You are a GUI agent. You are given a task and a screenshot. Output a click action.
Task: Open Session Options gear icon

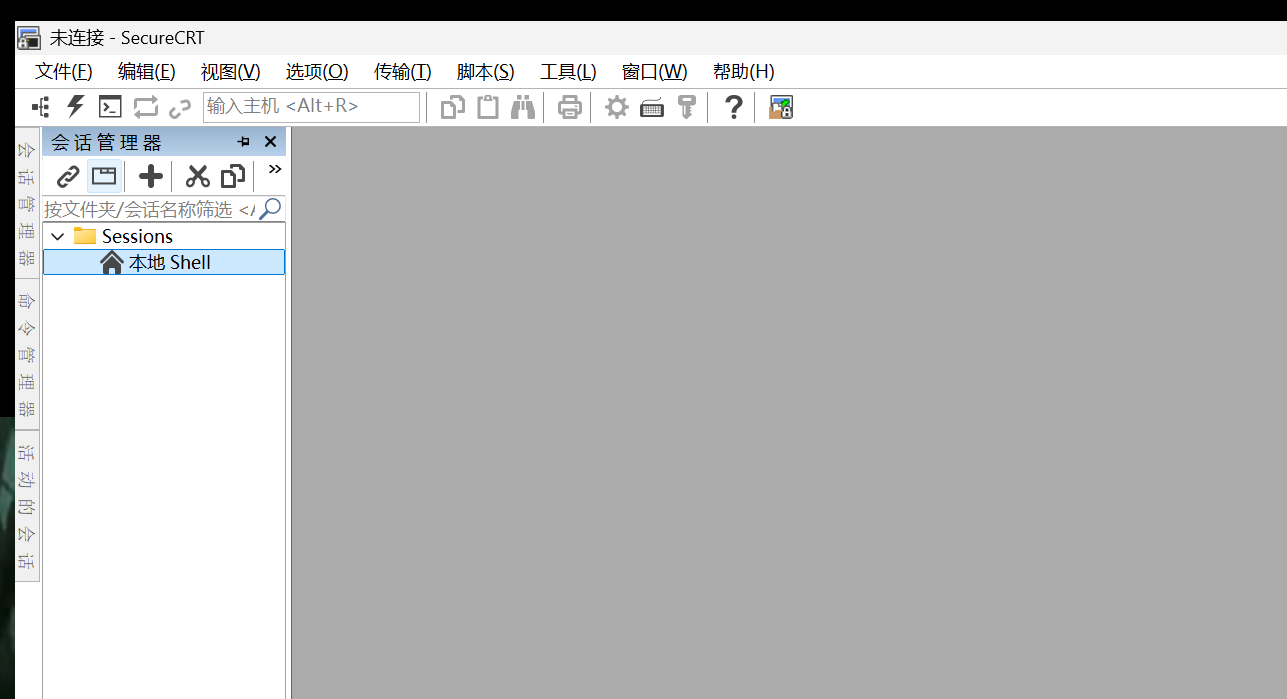tap(616, 107)
